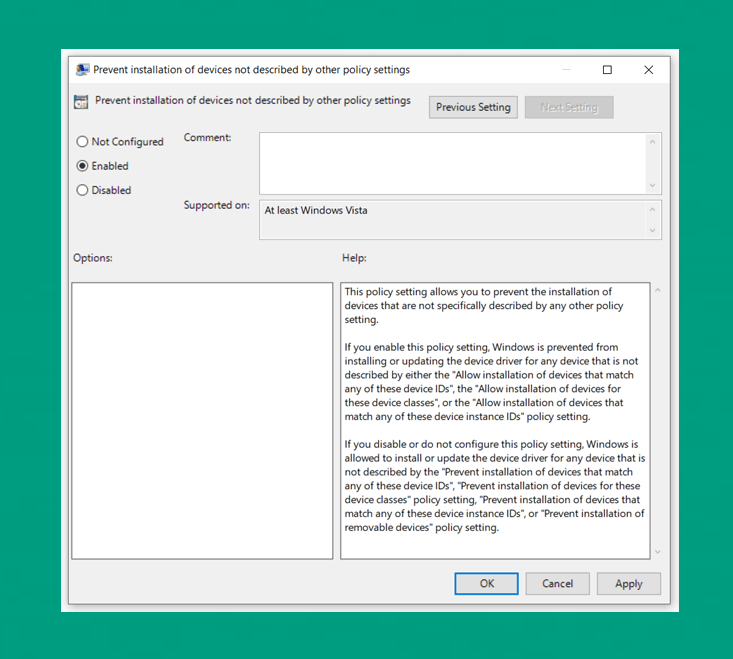Click the Supported on scroll down arrow
Viewport: 733px width, 659px height.
[x=653, y=230]
